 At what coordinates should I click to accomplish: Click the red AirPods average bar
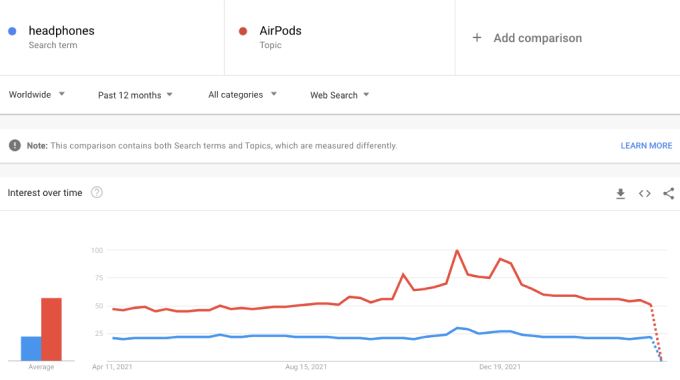click(51, 329)
